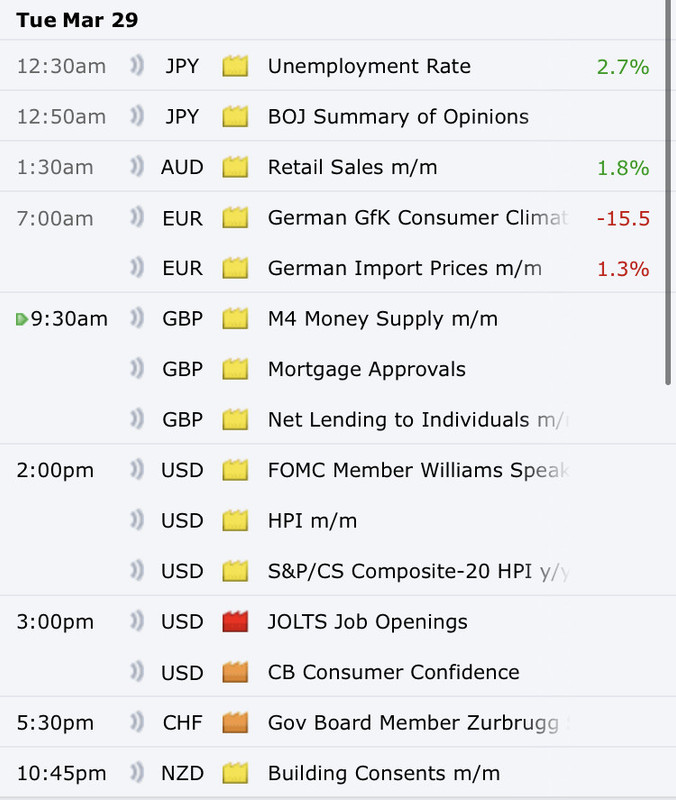Click green arrow marker at 9:30am

coord(21,320)
